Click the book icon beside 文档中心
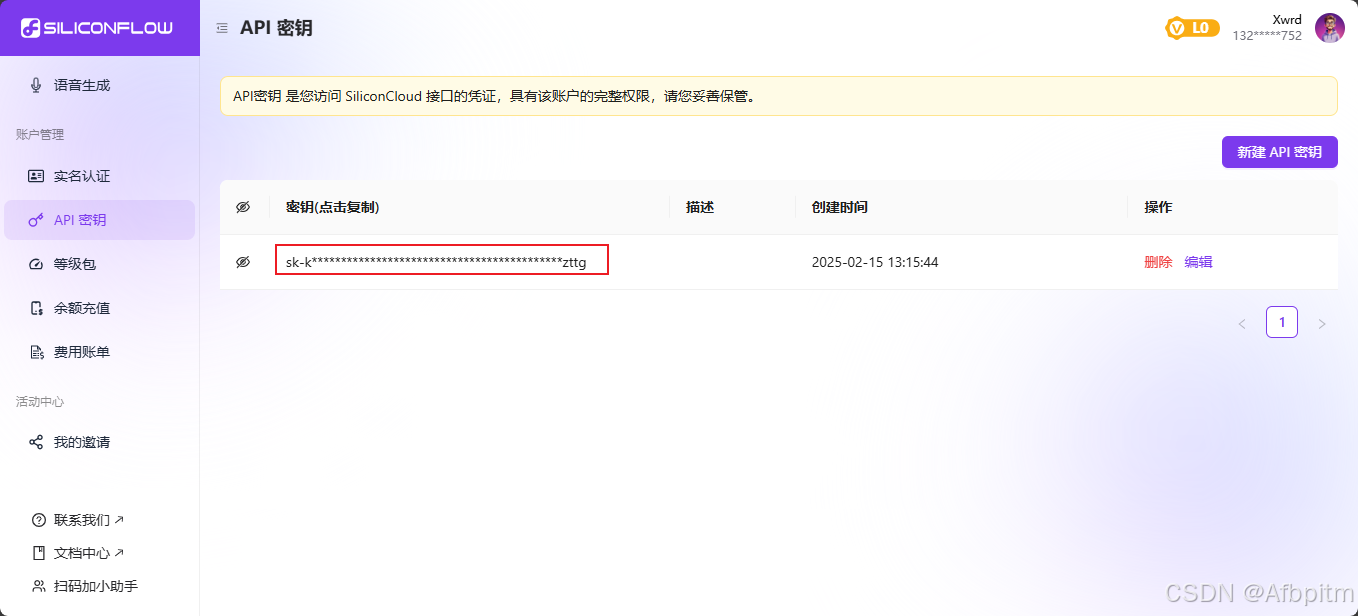 39,553
